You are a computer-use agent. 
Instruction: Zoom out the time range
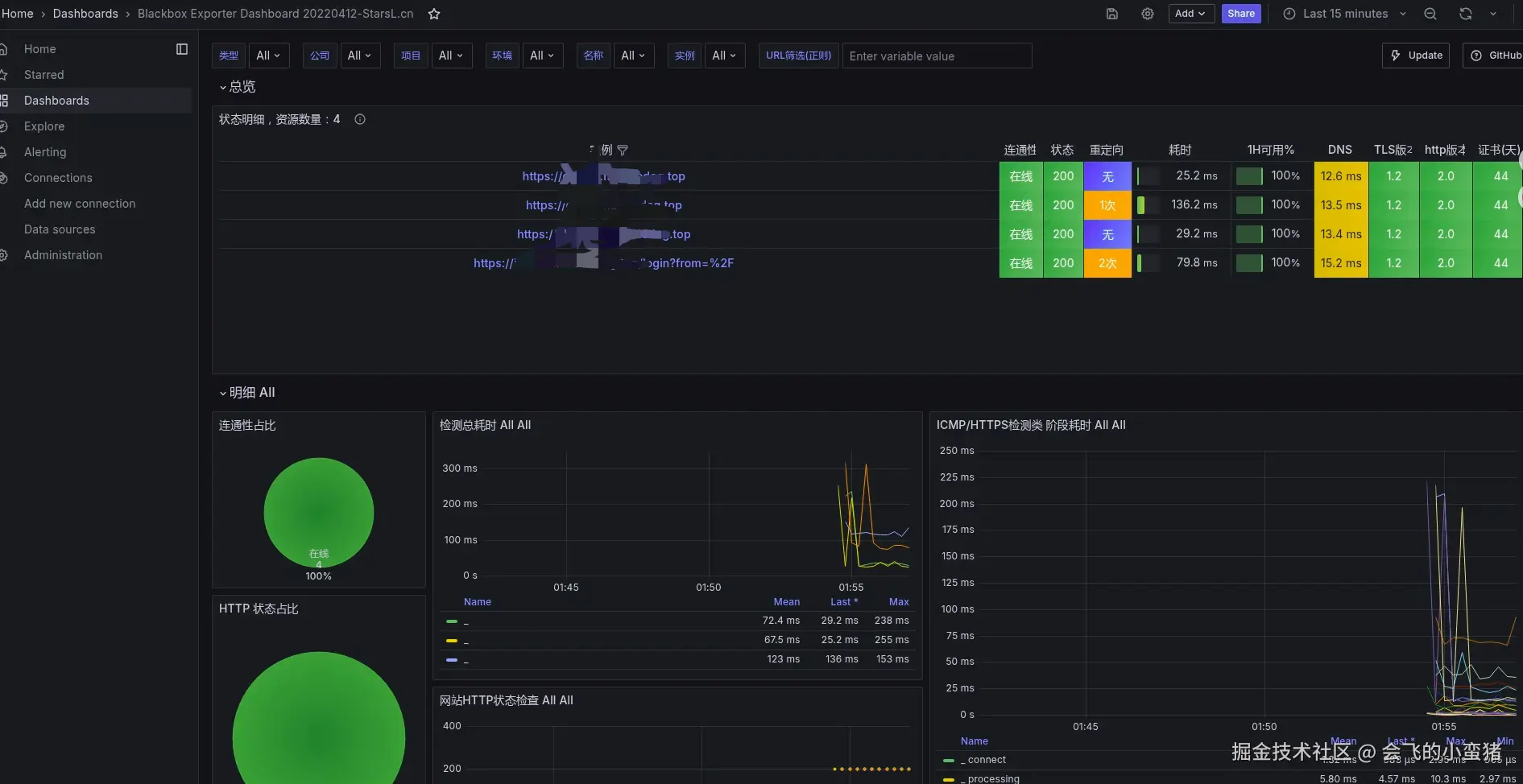click(x=1430, y=14)
